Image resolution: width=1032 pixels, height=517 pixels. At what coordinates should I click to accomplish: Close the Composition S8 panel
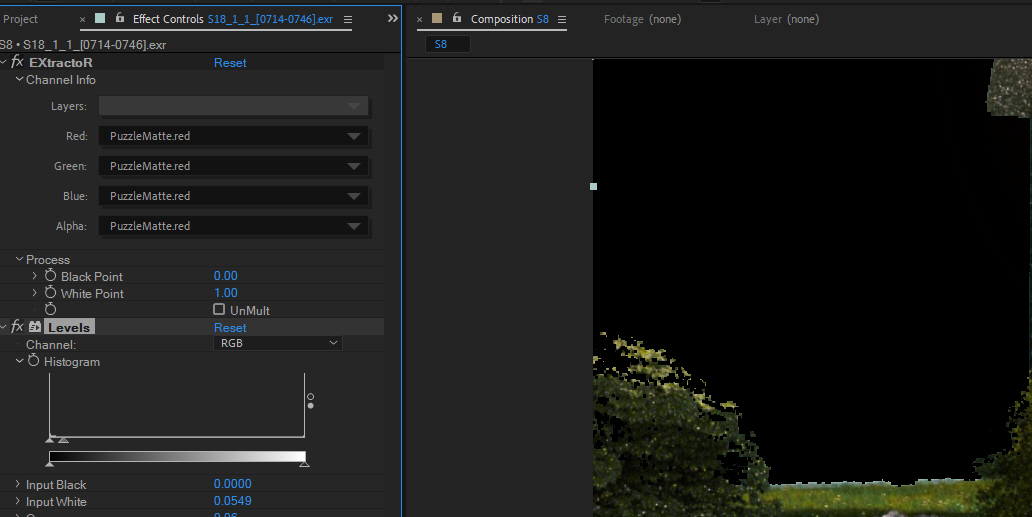click(x=419, y=20)
